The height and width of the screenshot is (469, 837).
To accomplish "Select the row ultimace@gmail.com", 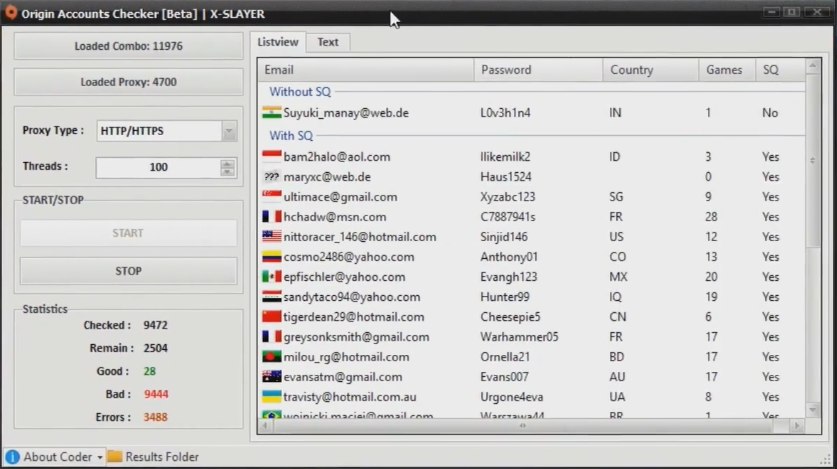I will pos(532,196).
